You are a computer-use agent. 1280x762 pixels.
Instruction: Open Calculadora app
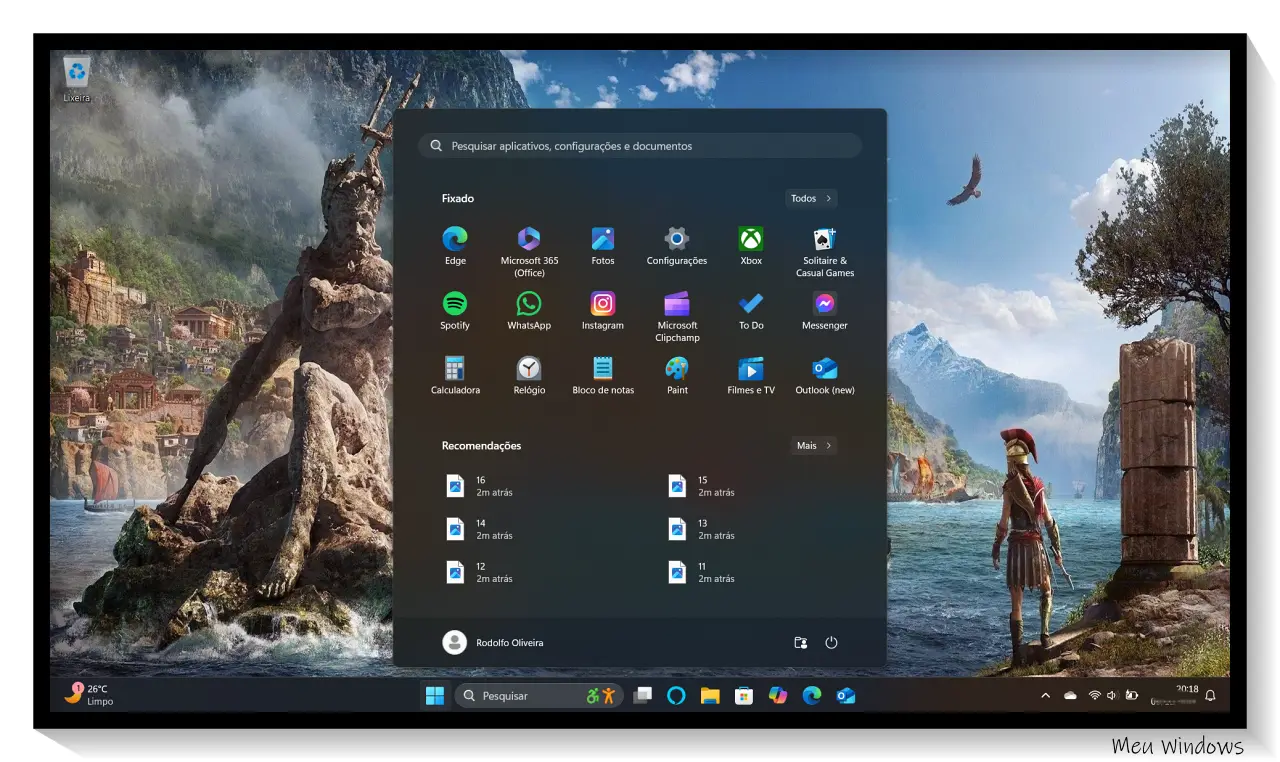[455, 369]
